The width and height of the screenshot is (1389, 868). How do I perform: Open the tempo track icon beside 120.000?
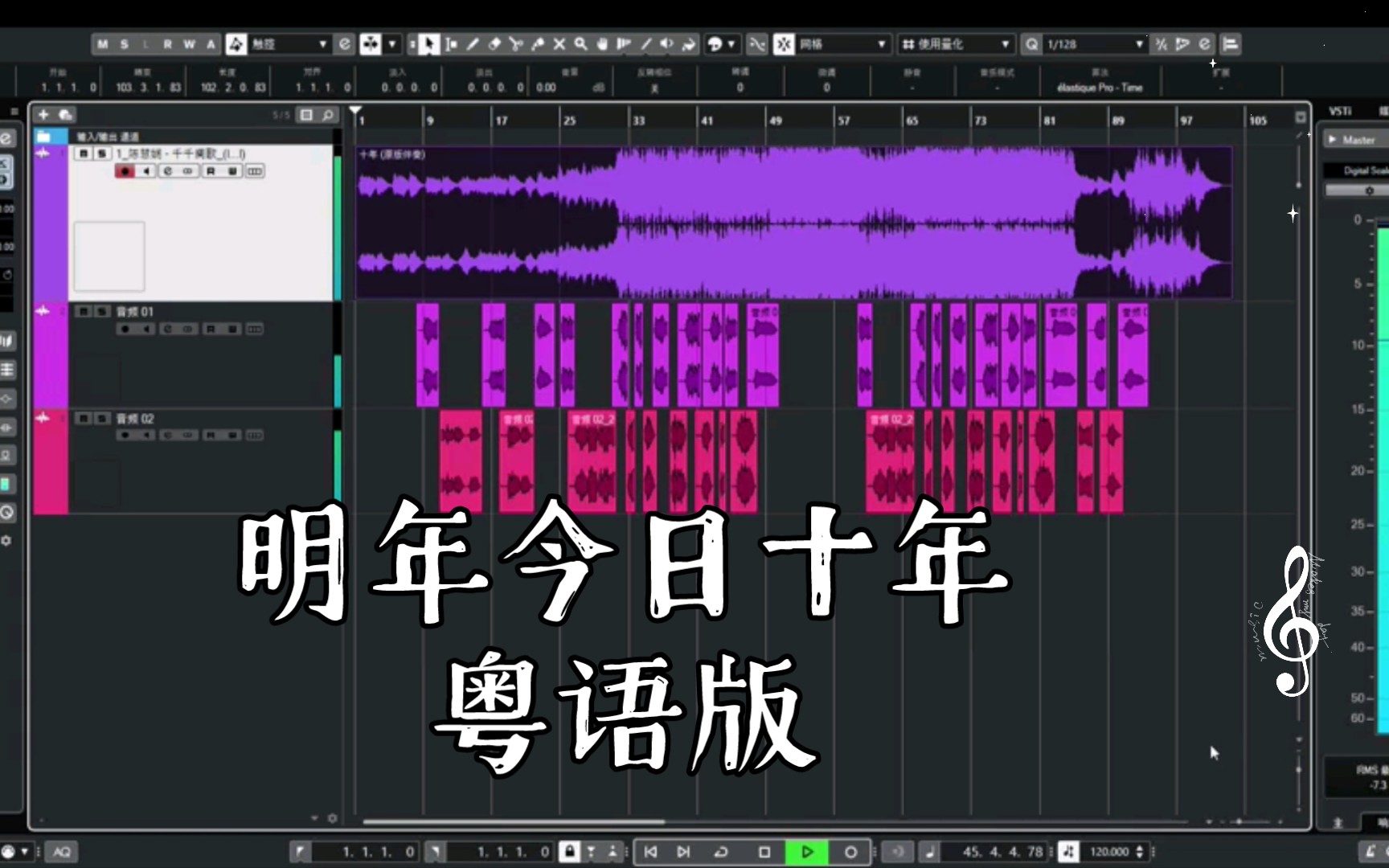[x=1068, y=851]
